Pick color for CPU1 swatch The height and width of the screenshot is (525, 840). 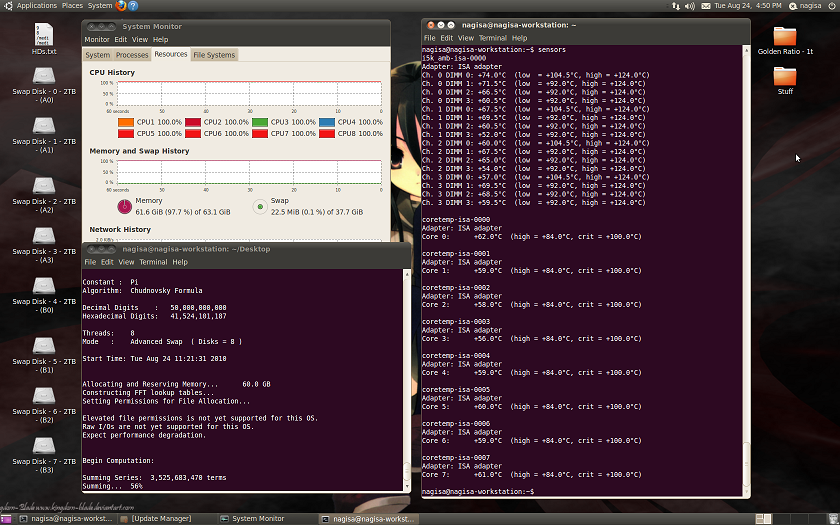125,122
